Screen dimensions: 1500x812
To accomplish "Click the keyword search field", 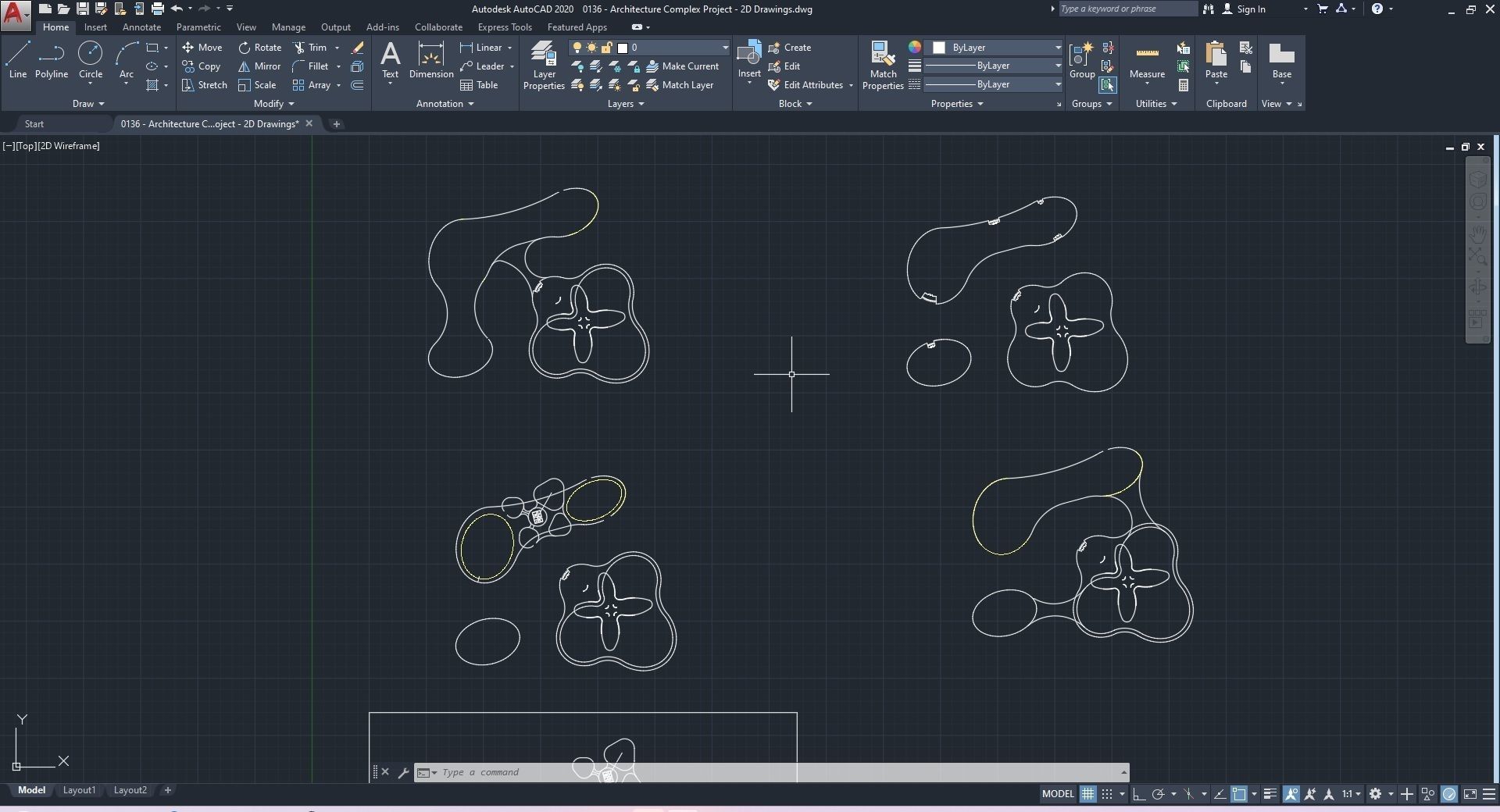I will (1127, 9).
